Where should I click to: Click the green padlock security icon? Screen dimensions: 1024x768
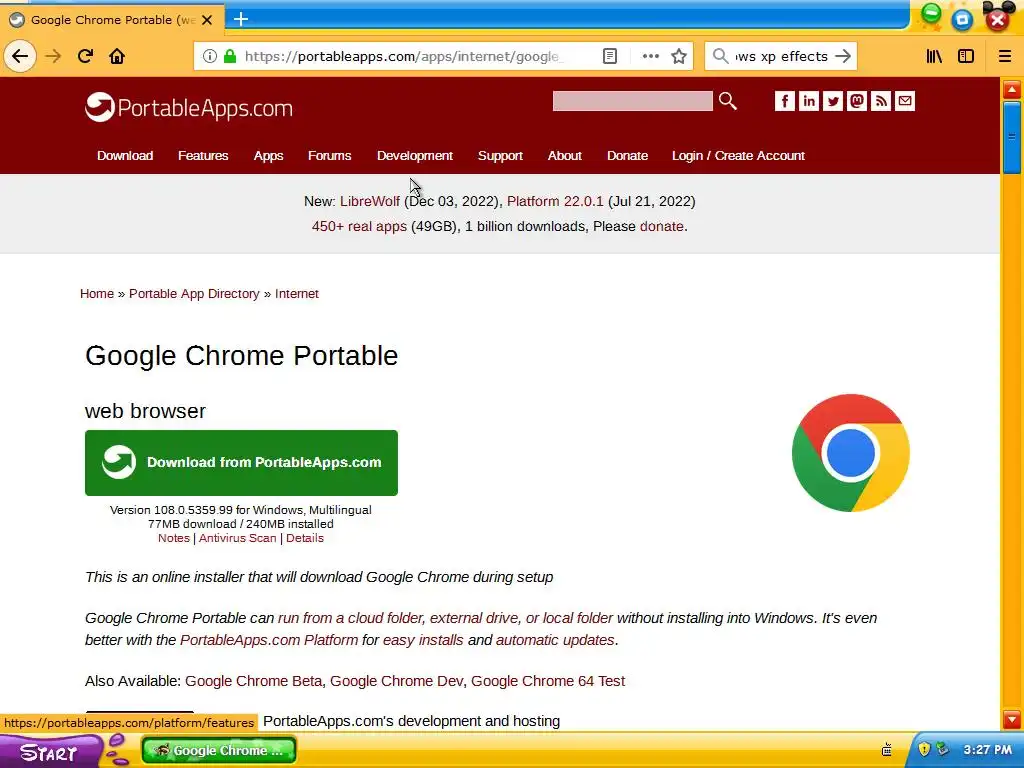pos(230,56)
